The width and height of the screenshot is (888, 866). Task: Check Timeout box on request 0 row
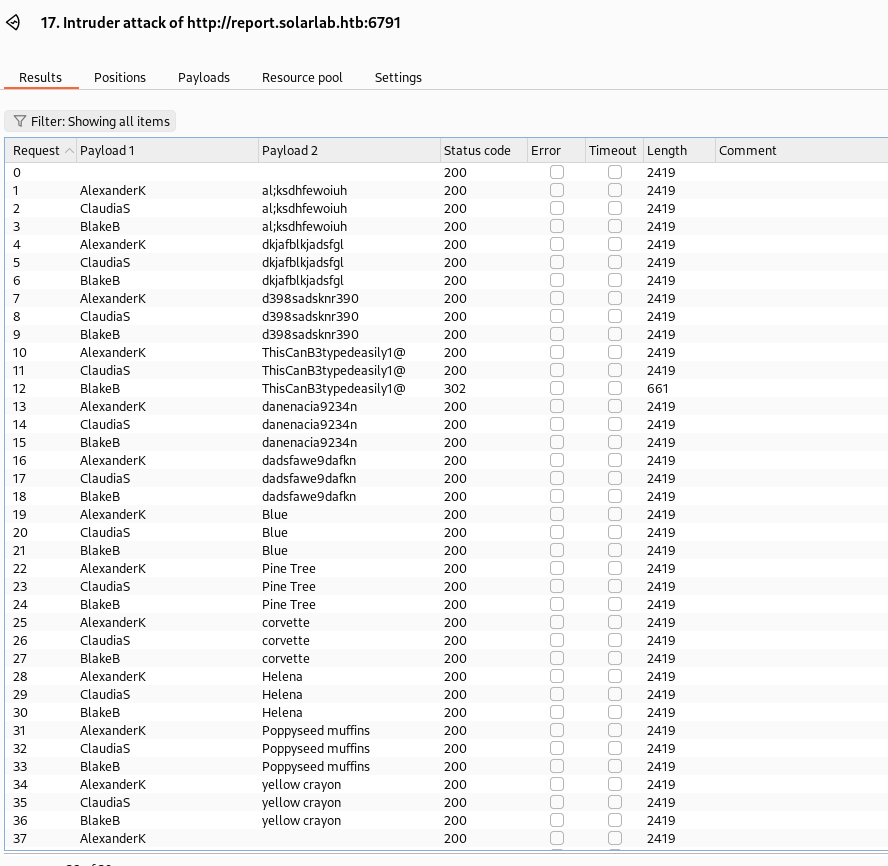click(x=615, y=172)
